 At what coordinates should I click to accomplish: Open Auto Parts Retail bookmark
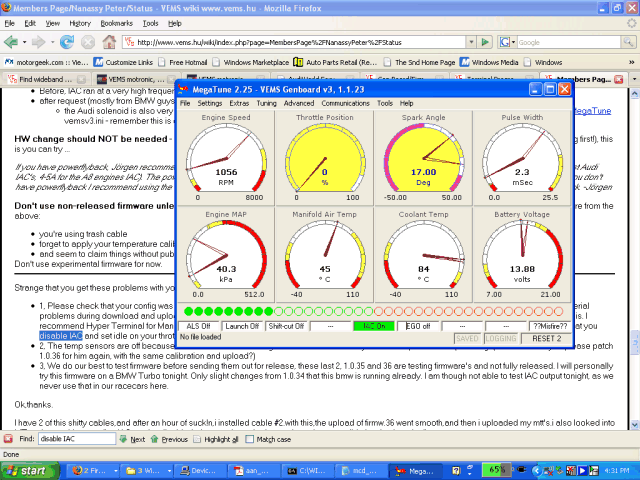(x=336, y=62)
